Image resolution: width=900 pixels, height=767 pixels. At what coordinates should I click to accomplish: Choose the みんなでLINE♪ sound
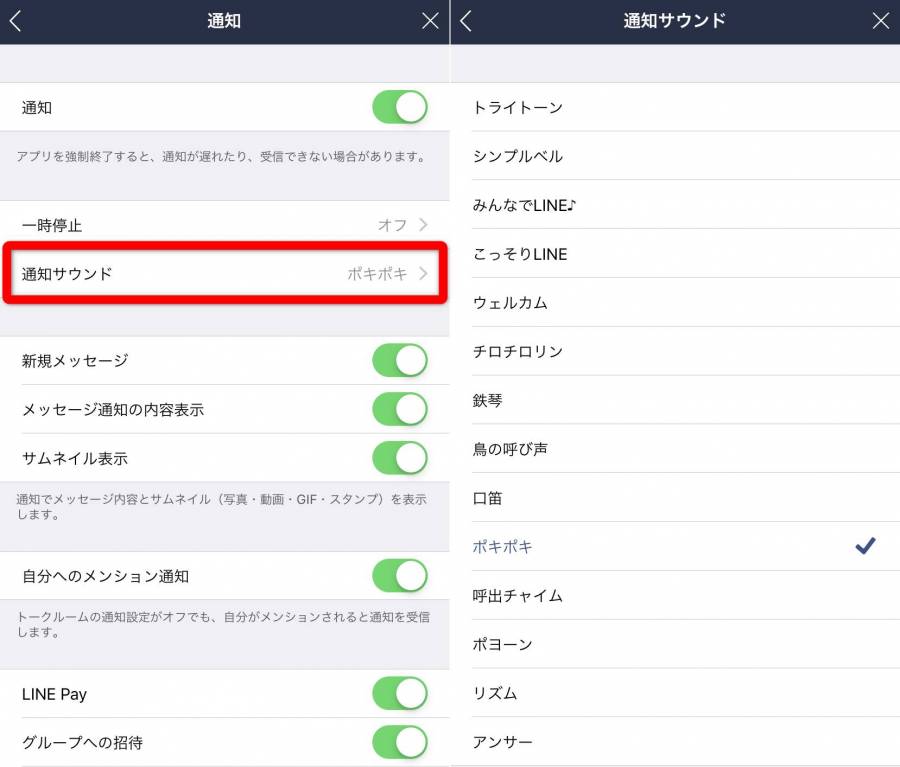click(675, 205)
